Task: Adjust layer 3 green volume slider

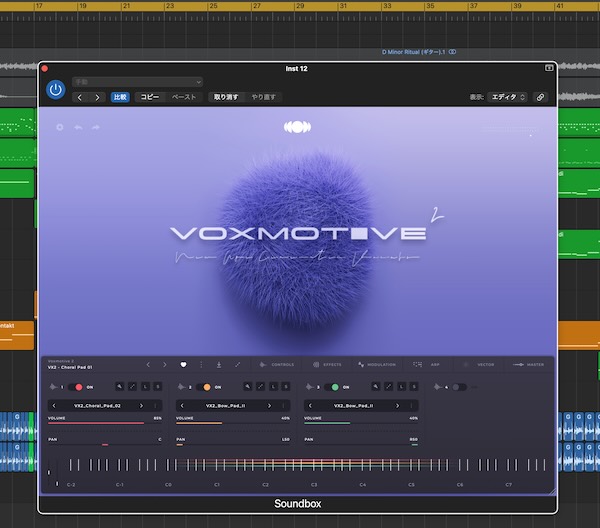Action: point(361,423)
